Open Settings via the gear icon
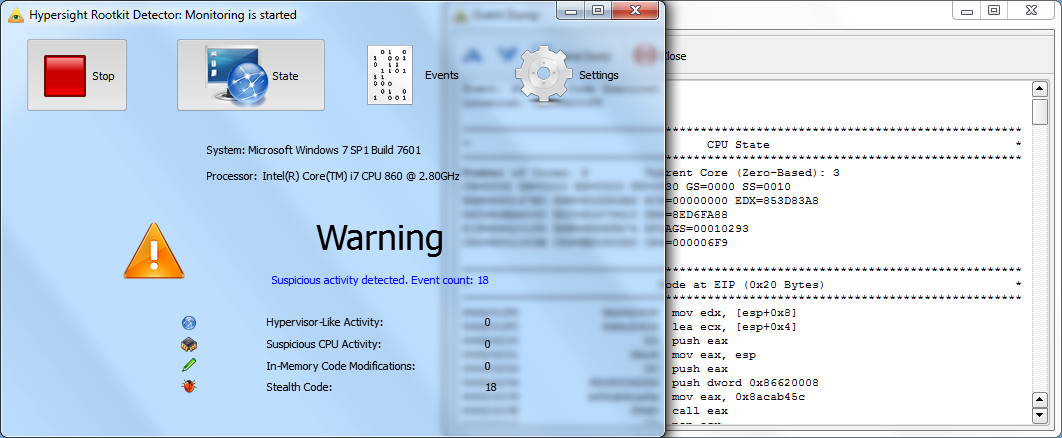Screen dimensions: 1062x438 click(x=543, y=73)
